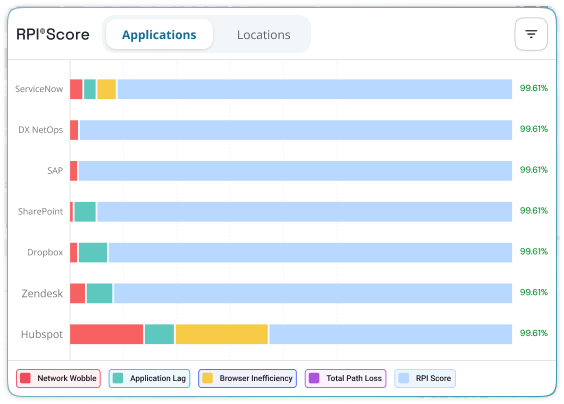Select the ServiceNow row label
The image size is (564, 404).
[x=39, y=89]
